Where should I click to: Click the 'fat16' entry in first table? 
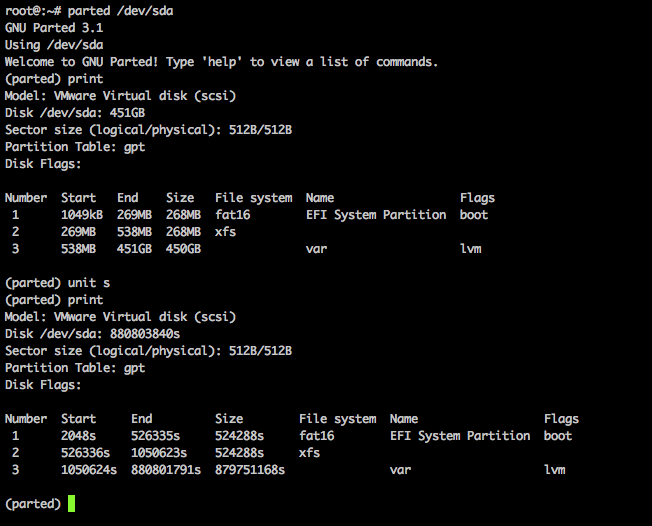pos(233,215)
